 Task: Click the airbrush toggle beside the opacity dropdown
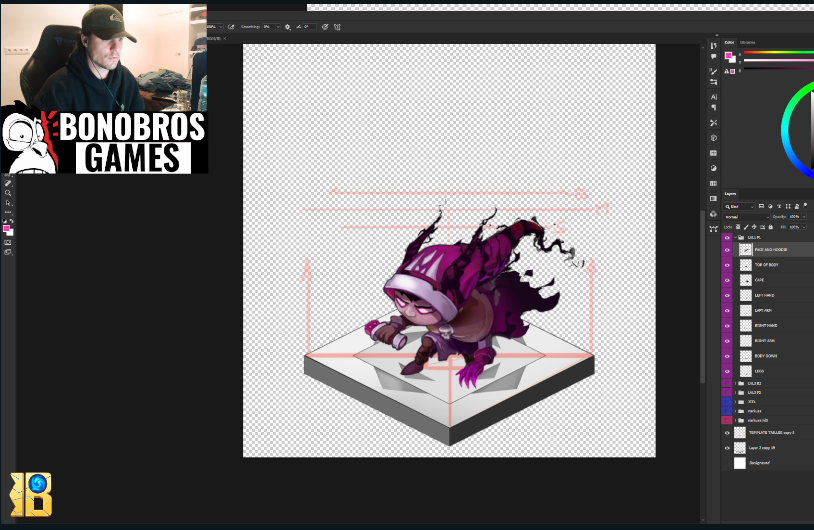click(x=231, y=27)
